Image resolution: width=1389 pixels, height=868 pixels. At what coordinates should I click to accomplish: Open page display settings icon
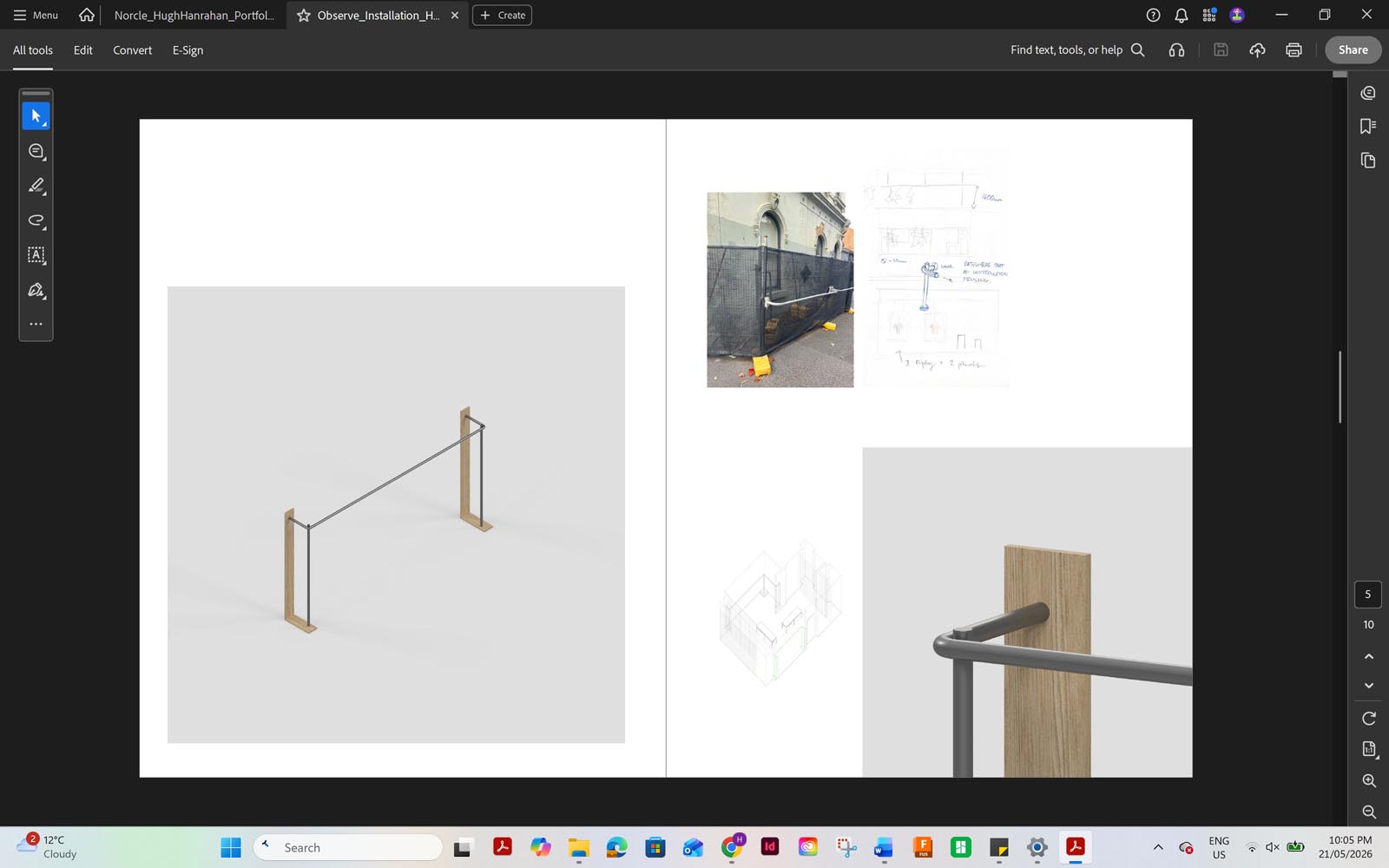pos(1369,749)
